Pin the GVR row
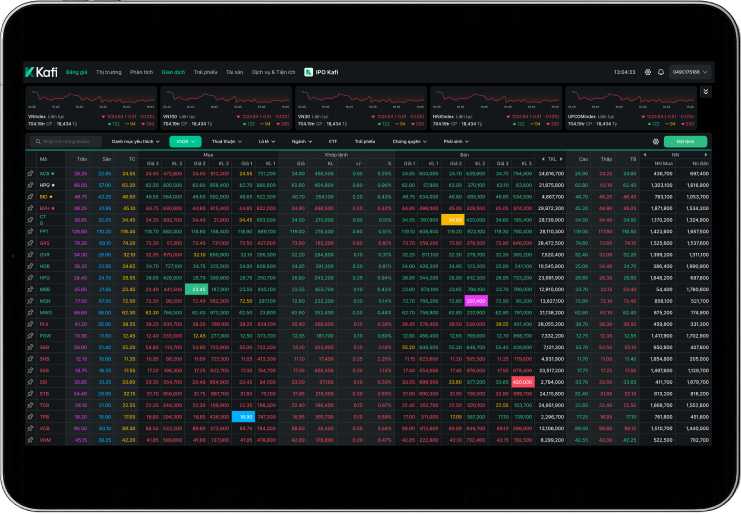The width and height of the screenshot is (741, 514). pyautogui.click(x=31, y=255)
